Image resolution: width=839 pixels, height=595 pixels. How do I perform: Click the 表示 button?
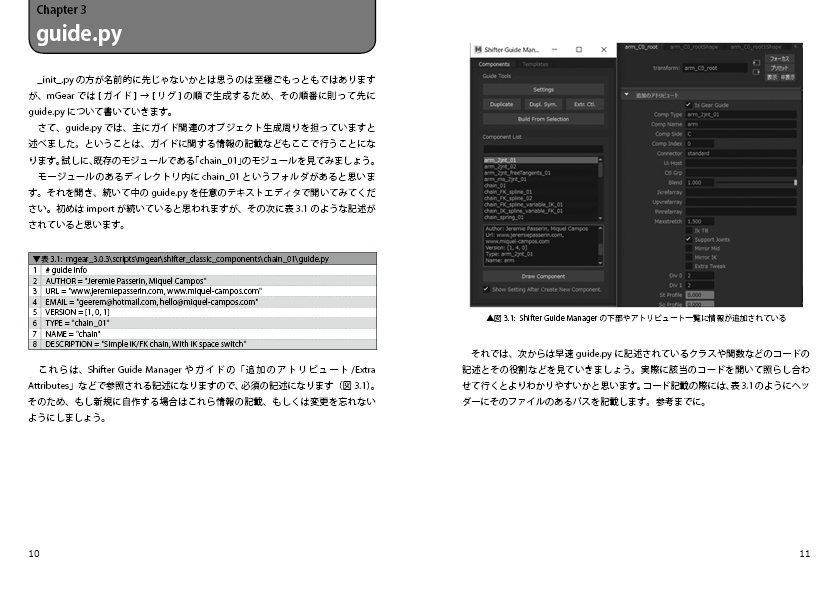point(772,78)
